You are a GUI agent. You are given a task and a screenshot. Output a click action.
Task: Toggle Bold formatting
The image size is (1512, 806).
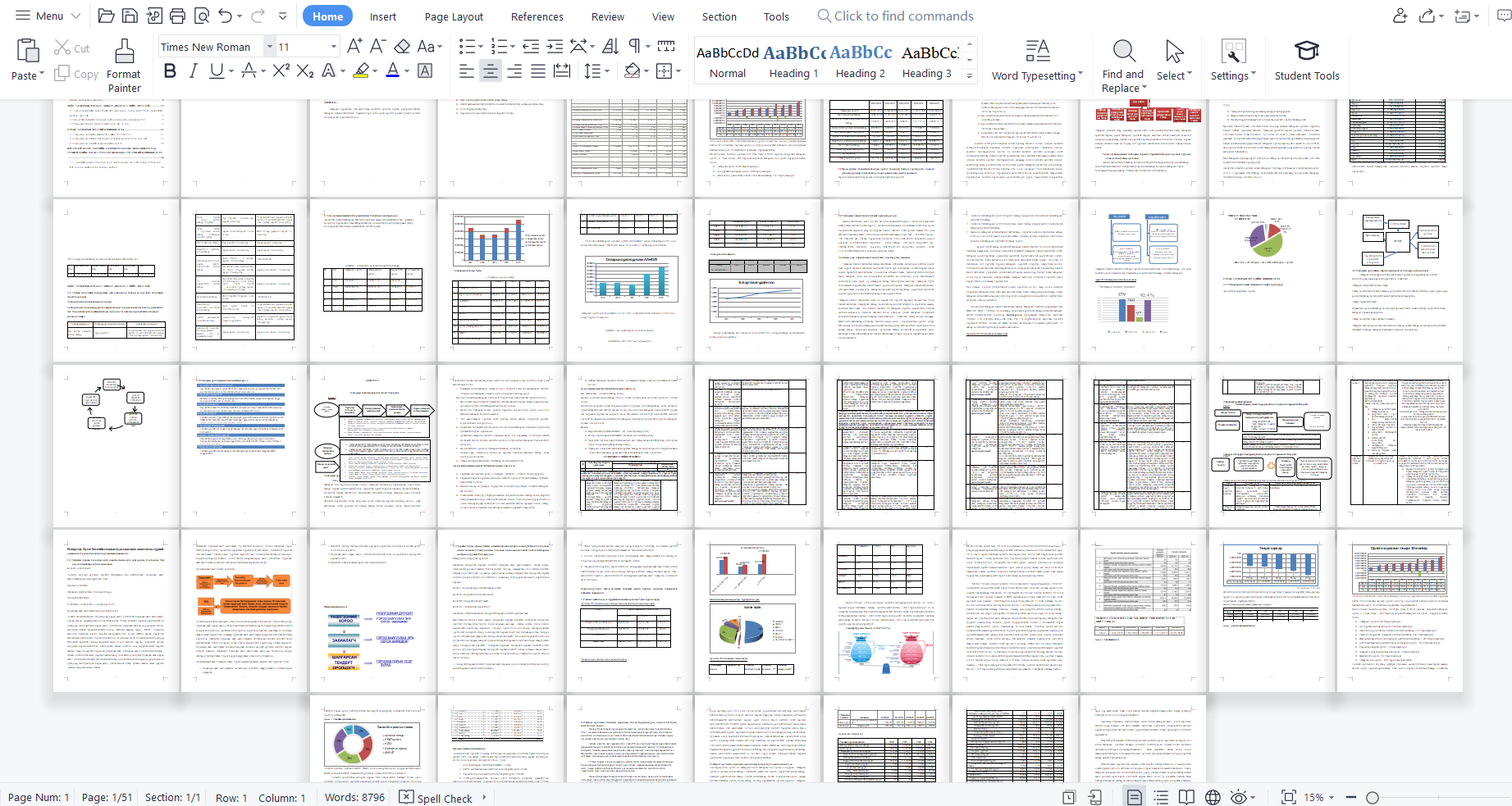coord(170,71)
